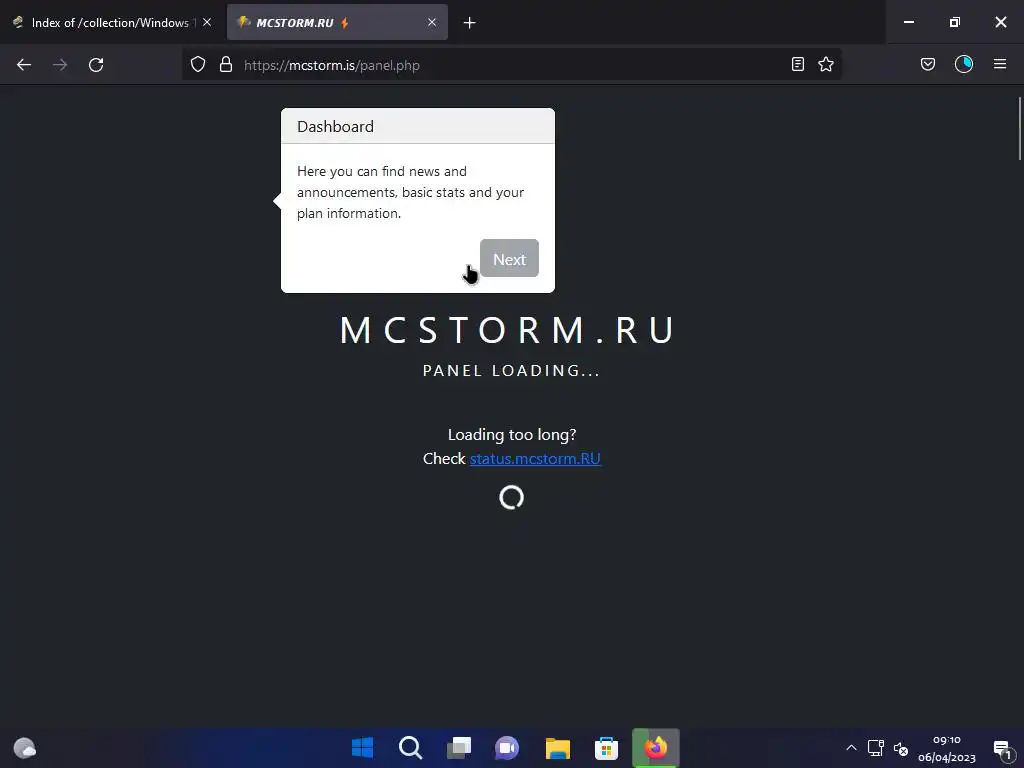
Task: Open the Firefox account profile icon
Action: click(x=964, y=65)
